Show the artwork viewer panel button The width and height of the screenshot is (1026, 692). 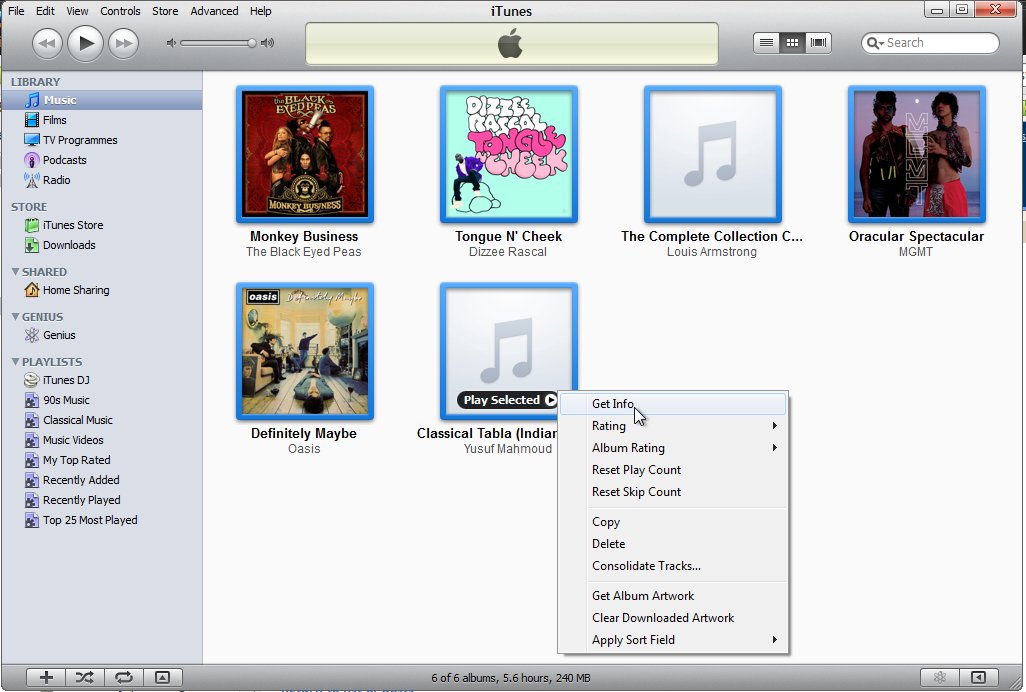162,678
